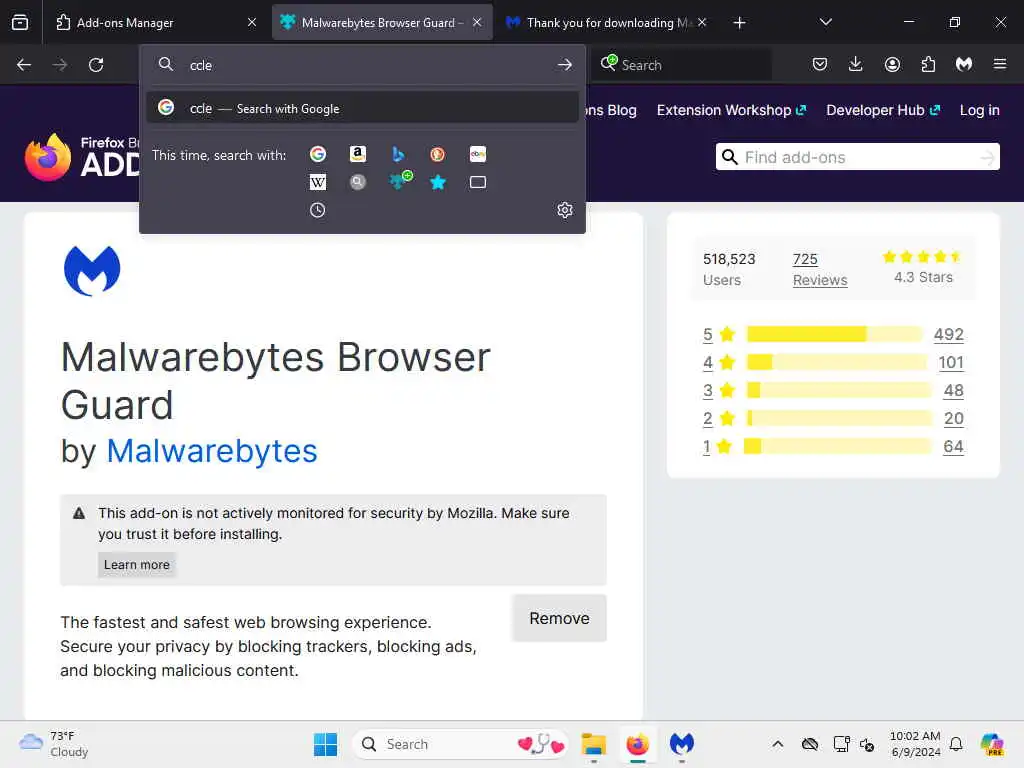Open the 725 Reviews link
This screenshot has width=1024, height=768.
tap(820, 269)
